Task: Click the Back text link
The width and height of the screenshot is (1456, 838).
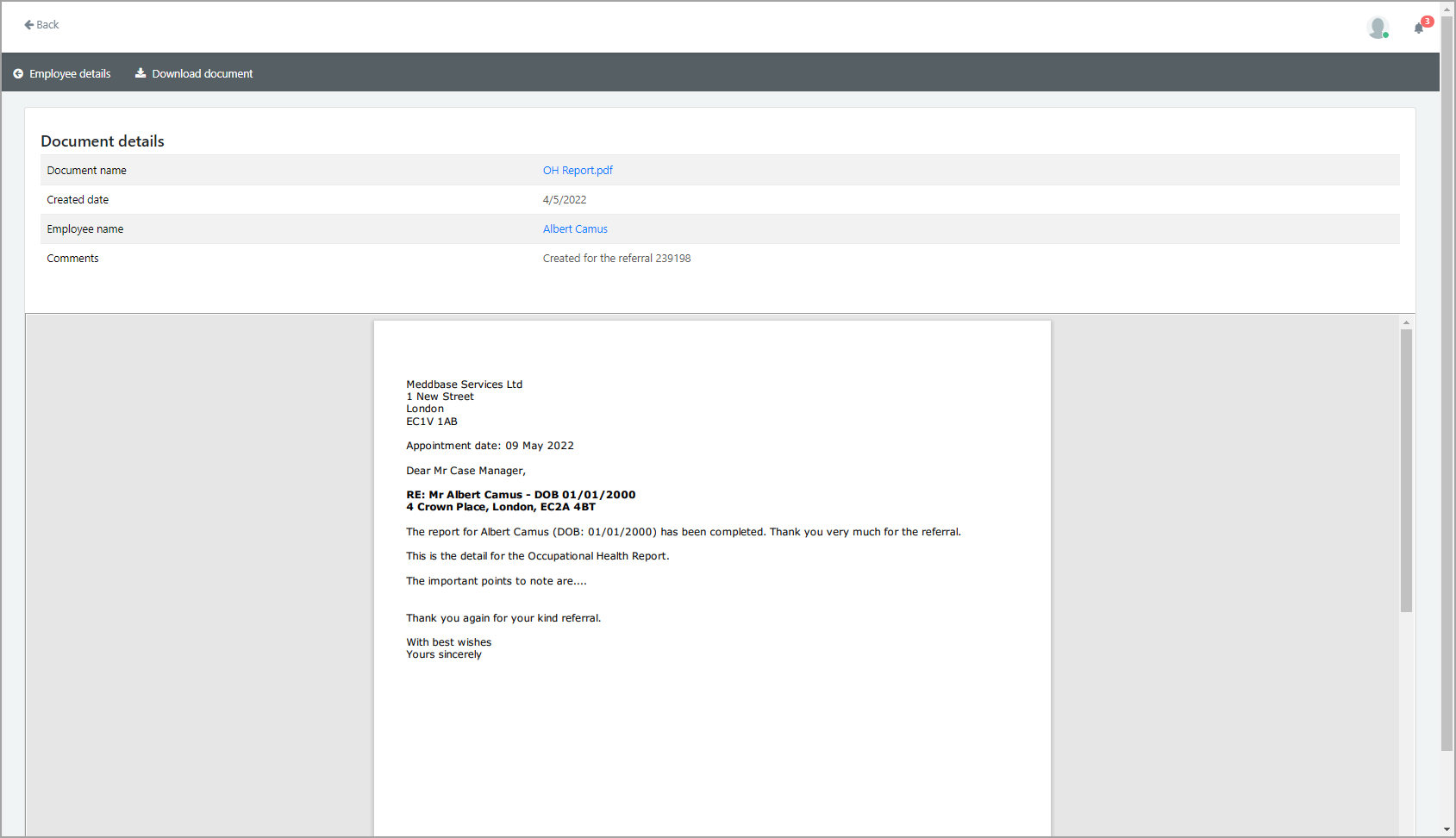Action: click(48, 25)
